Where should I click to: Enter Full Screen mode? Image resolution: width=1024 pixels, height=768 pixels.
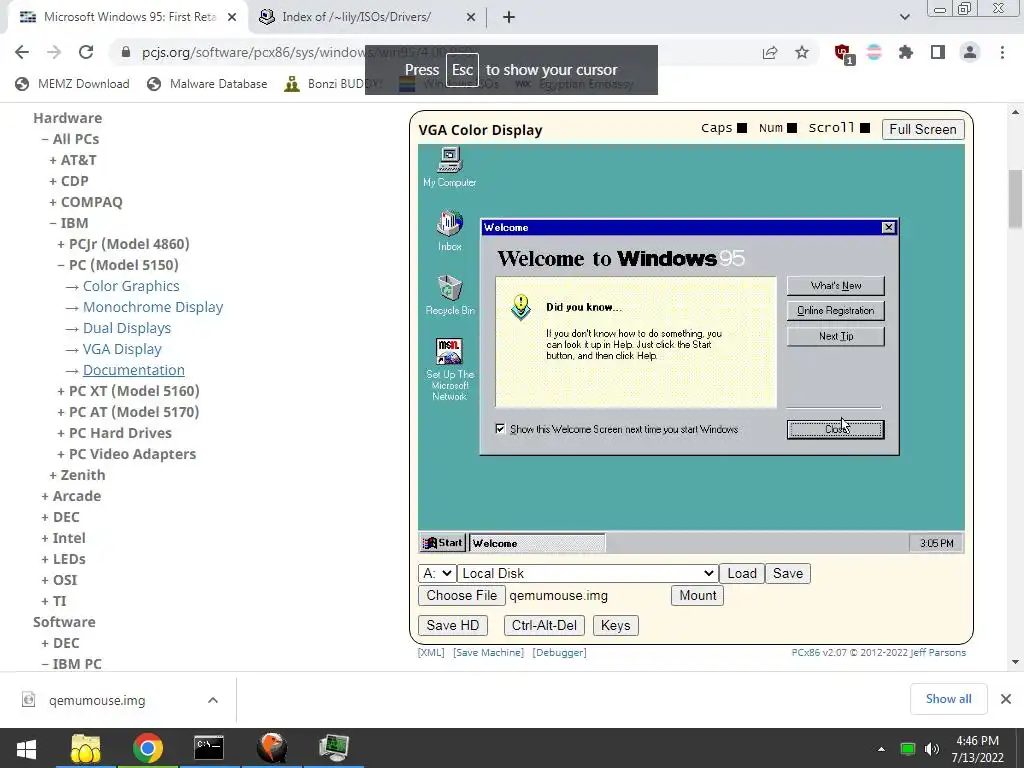(923, 129)
